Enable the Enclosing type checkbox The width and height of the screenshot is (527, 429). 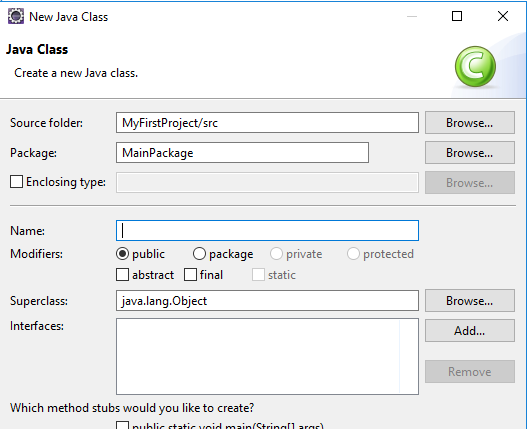(16, 182)
